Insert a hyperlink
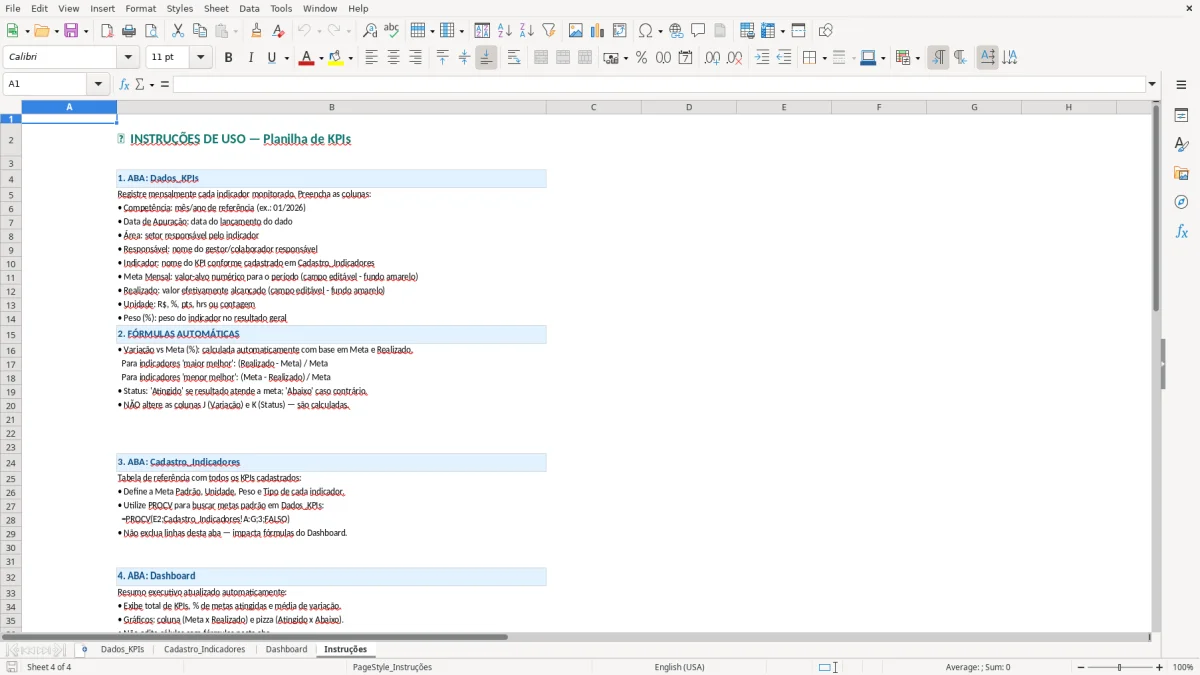Screen dimensions: 1200x675 pyautogui.click(x=676, y=31)
